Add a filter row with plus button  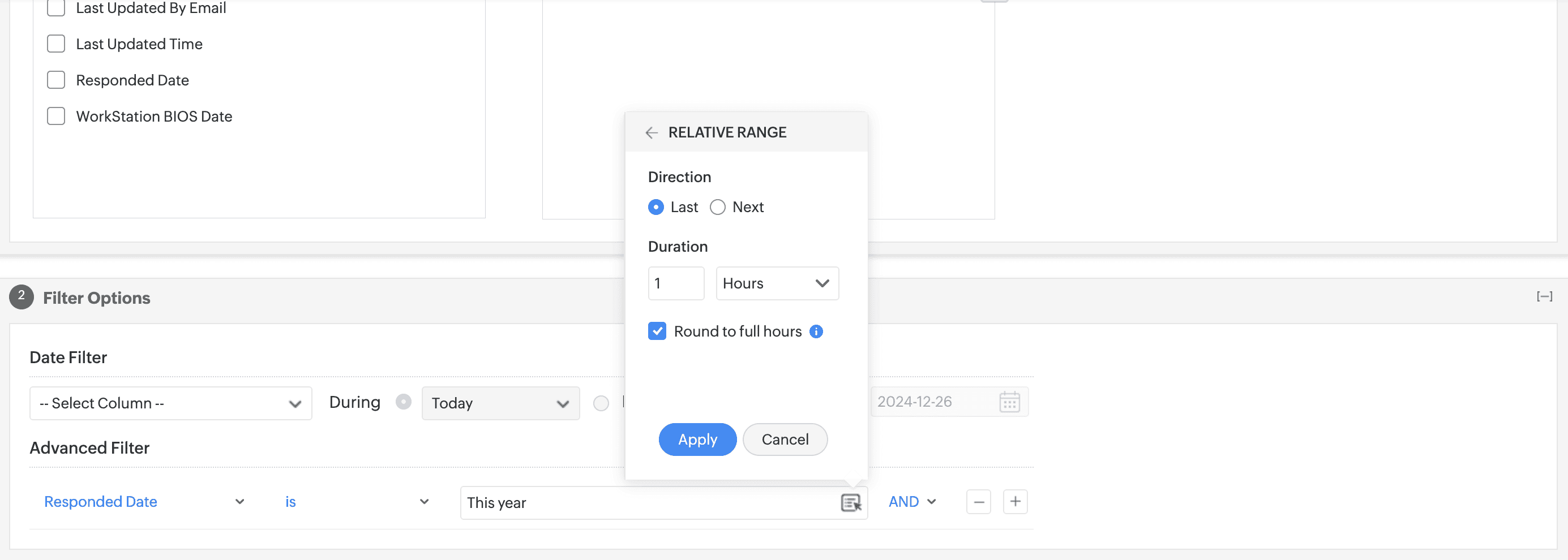coord(1015,502)
